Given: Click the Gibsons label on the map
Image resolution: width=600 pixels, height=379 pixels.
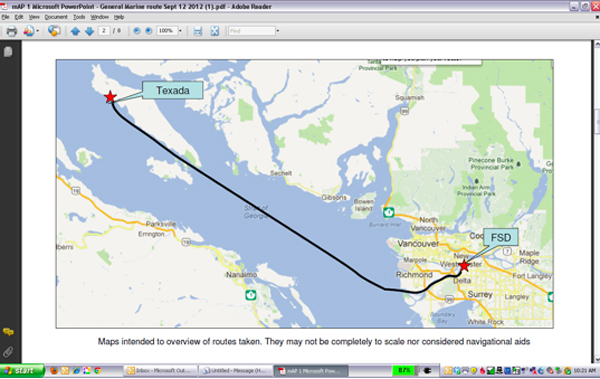Looking at the screenshot, I should (x=334, y=198).
